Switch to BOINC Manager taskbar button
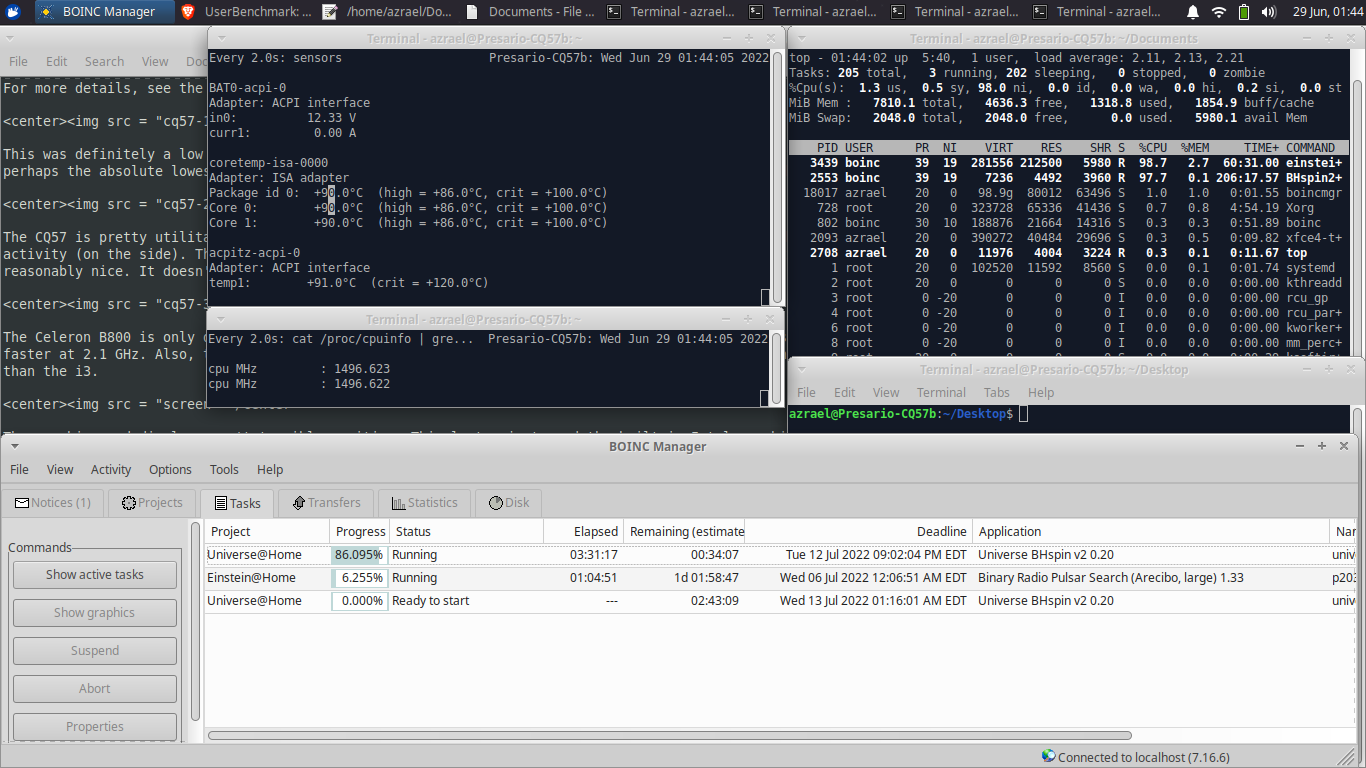The image size is (1366, 768). point(103,12)
